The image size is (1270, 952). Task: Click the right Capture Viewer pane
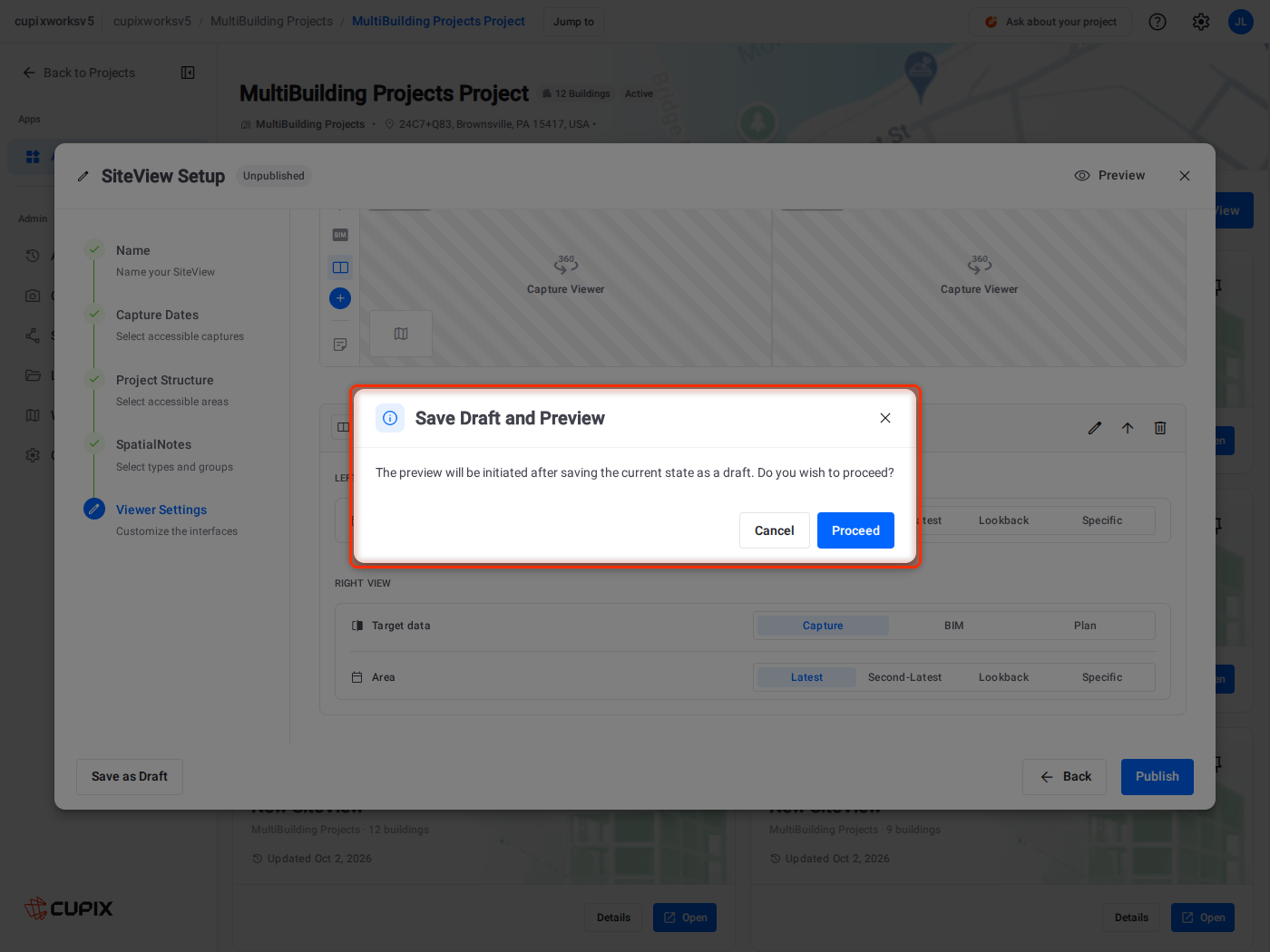pyautogui.click(x=979, y=287)
